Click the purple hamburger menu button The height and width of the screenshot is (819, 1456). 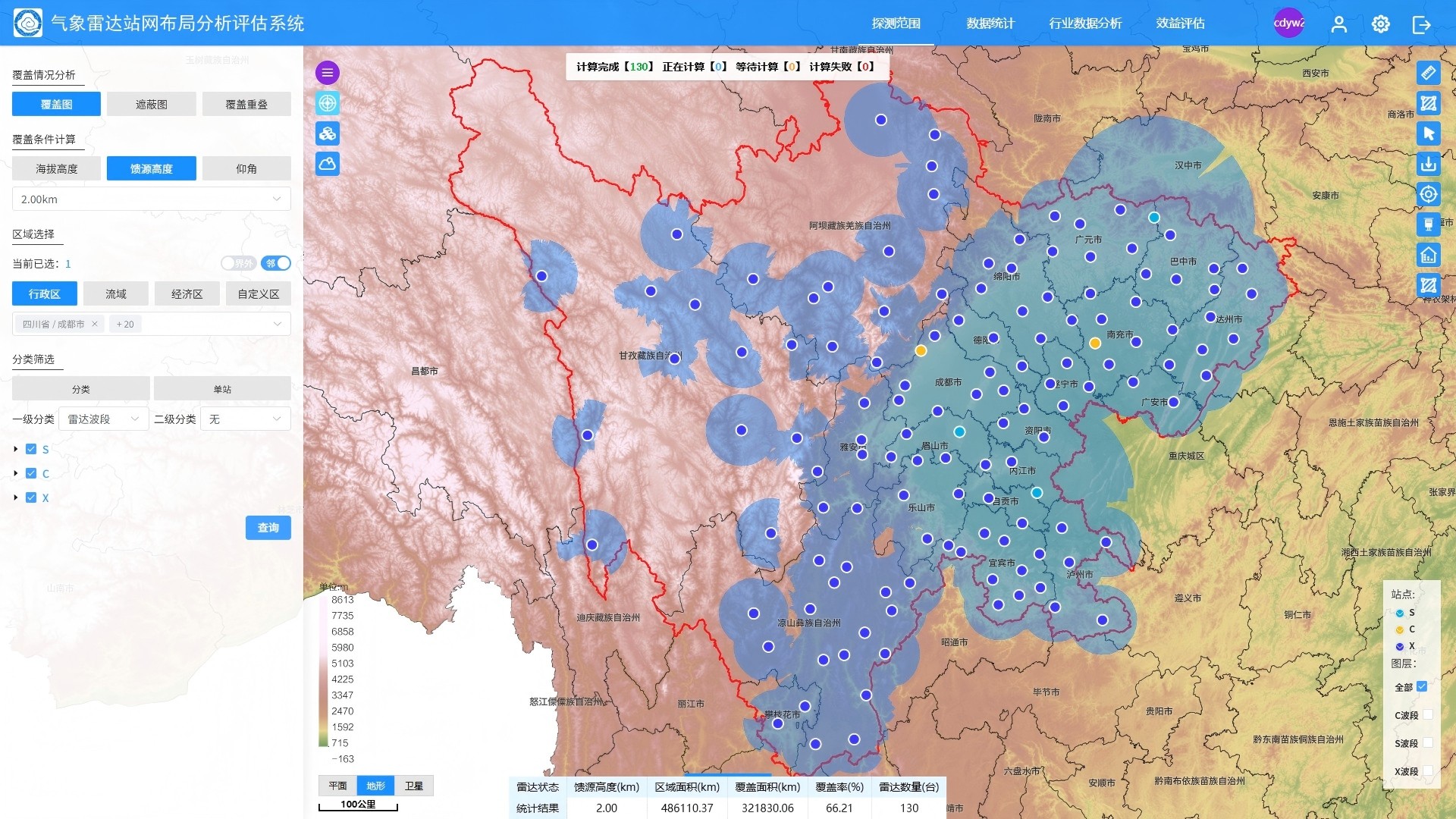pyautogui.click(x=328, y=73)
